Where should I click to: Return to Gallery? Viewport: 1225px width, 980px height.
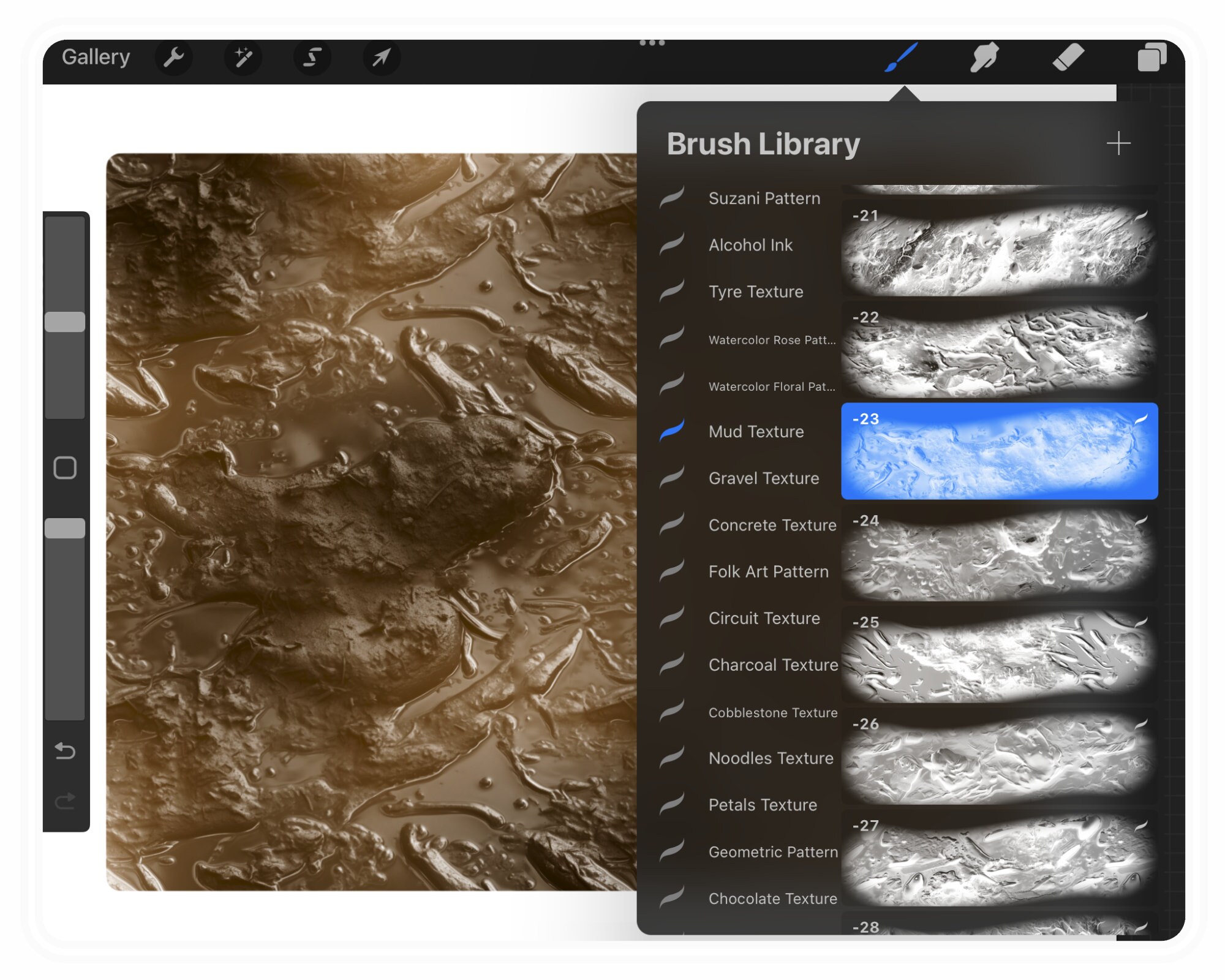[x=96, y=57]
